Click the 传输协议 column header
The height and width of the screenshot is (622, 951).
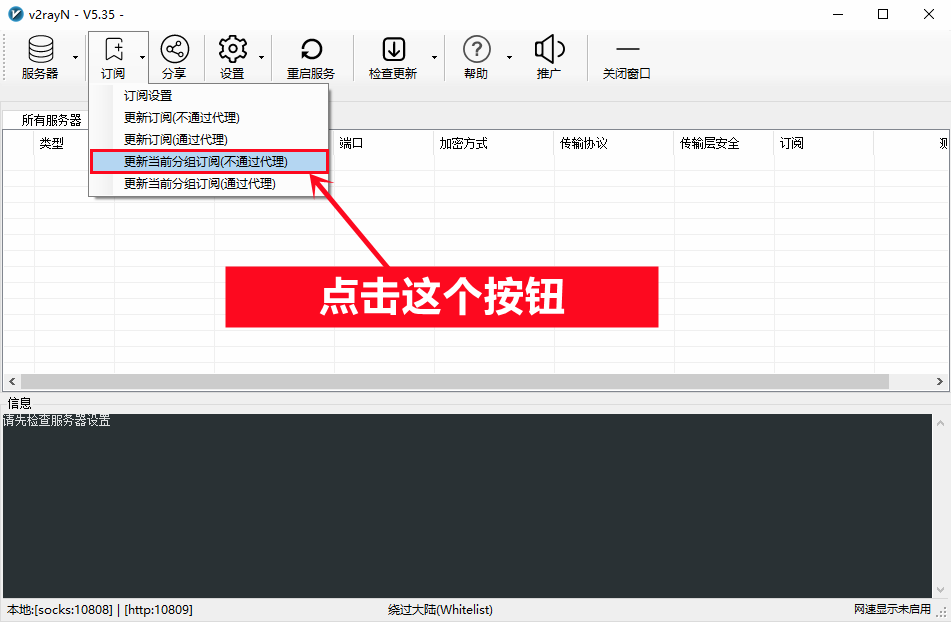click(584, 143)
